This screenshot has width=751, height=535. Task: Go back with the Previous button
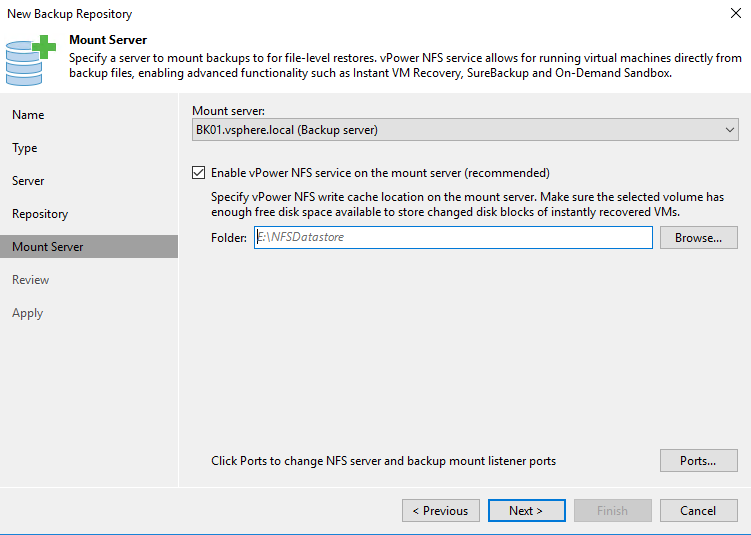[440, 510]
